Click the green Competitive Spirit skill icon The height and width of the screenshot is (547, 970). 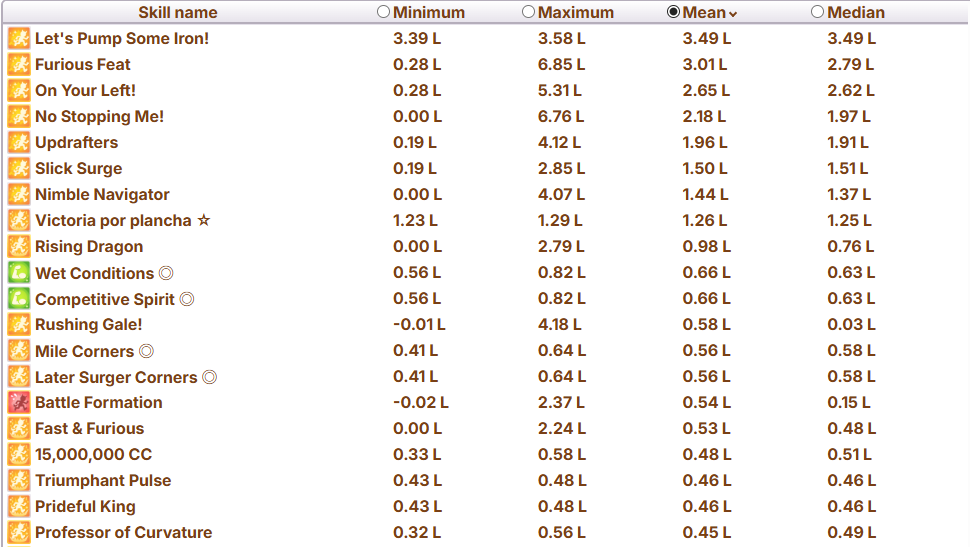[19, 298]
